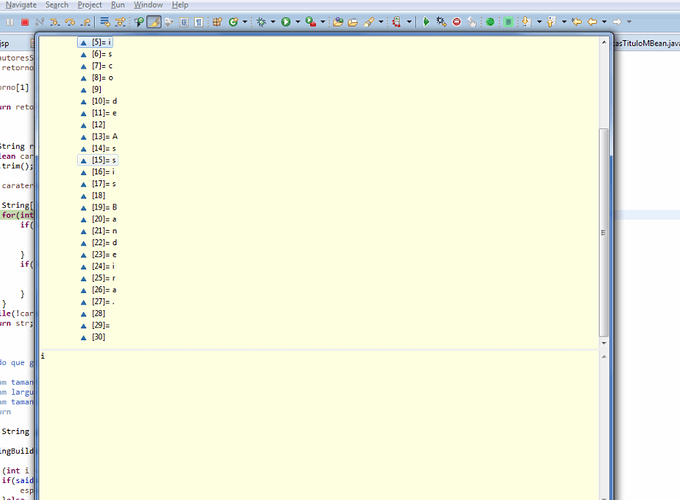Image resolution: width=680 pixels, height=500 pixels.
Task: Click the Run External Tools icon
Action: 311,22
